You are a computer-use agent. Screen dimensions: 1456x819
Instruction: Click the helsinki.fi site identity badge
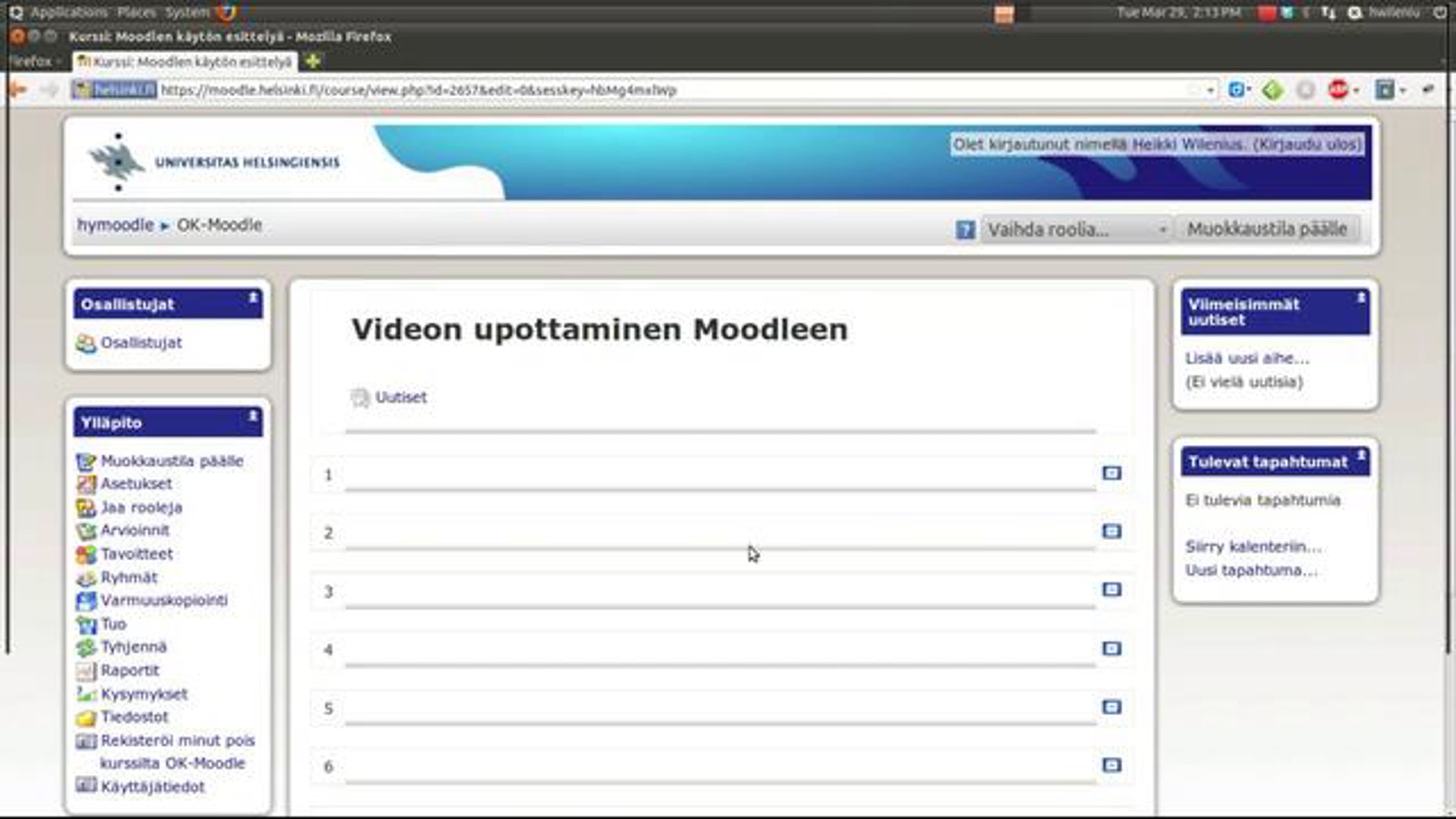[114, 90]
